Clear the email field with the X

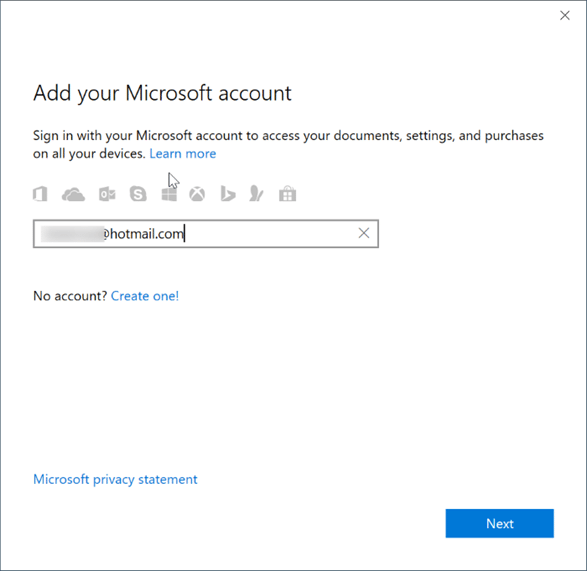pos(364,233)
